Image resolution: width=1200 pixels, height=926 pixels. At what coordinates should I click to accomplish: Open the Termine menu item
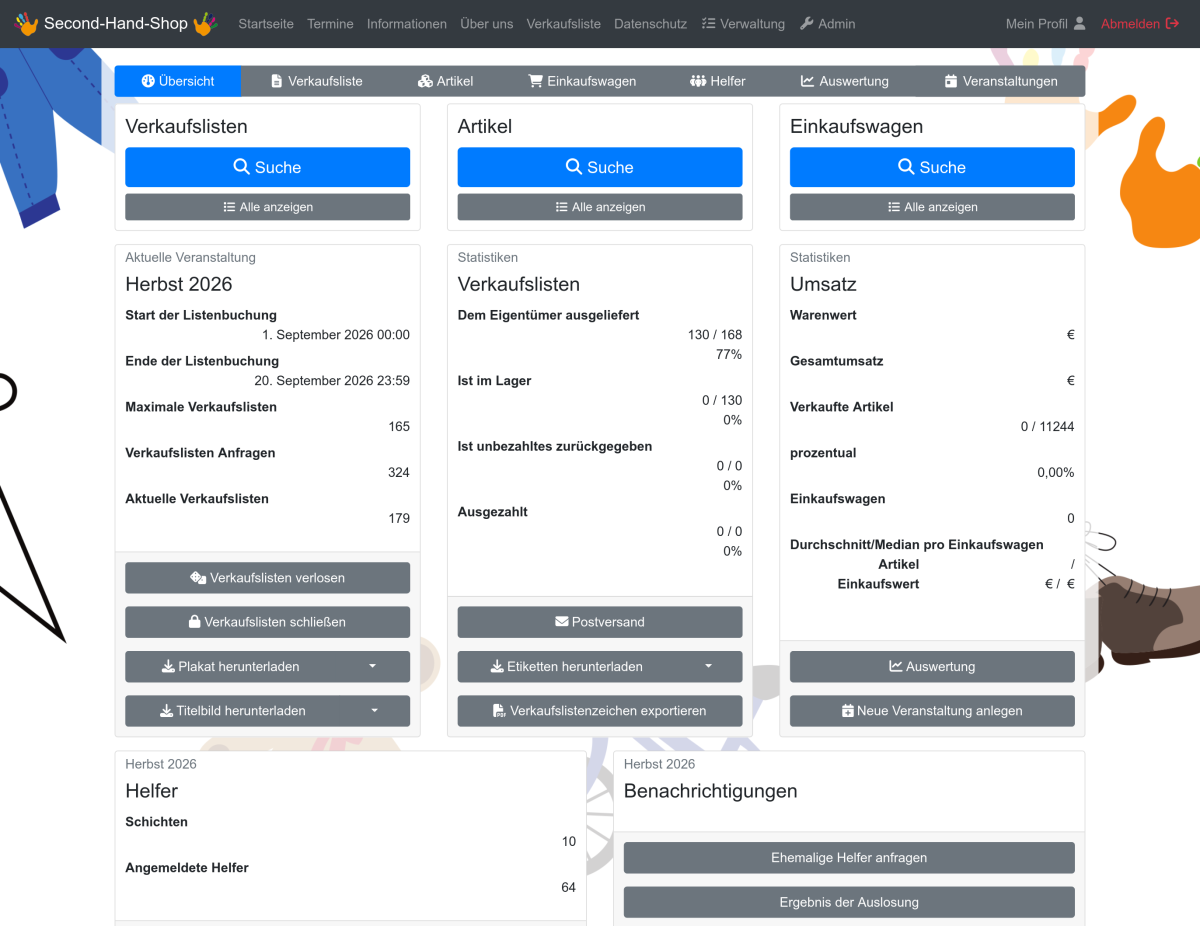click(330, 24)
